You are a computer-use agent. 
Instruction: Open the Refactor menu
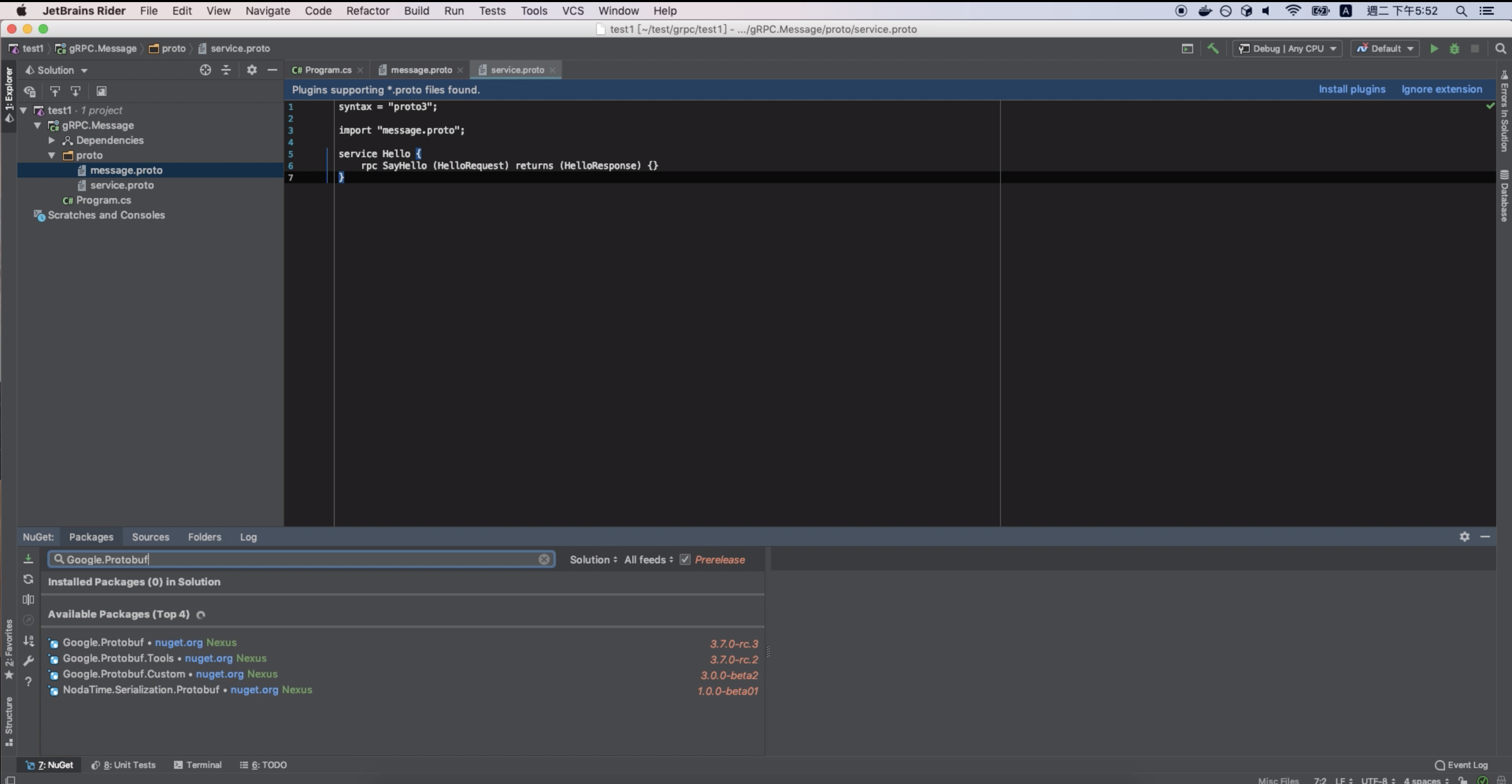367,10
